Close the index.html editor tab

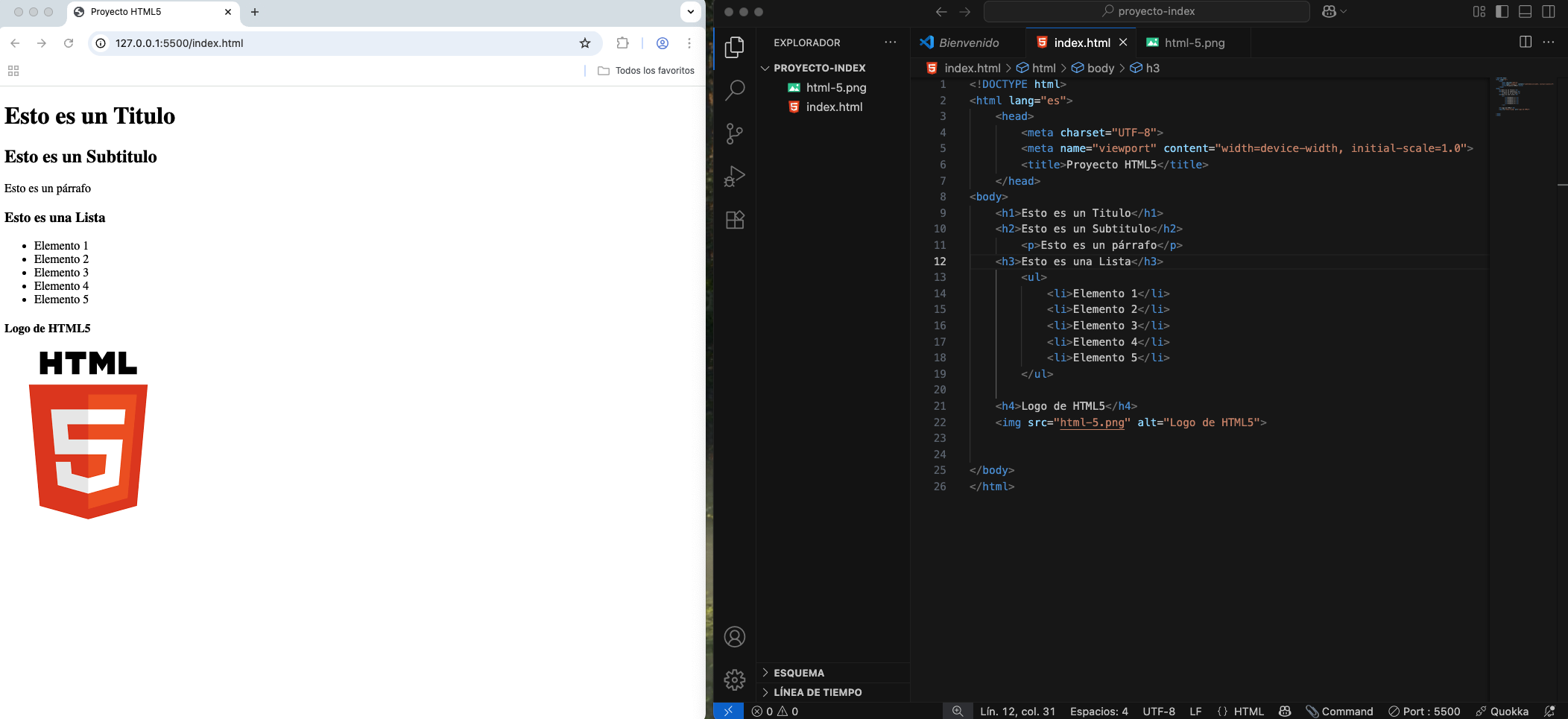1123,42
